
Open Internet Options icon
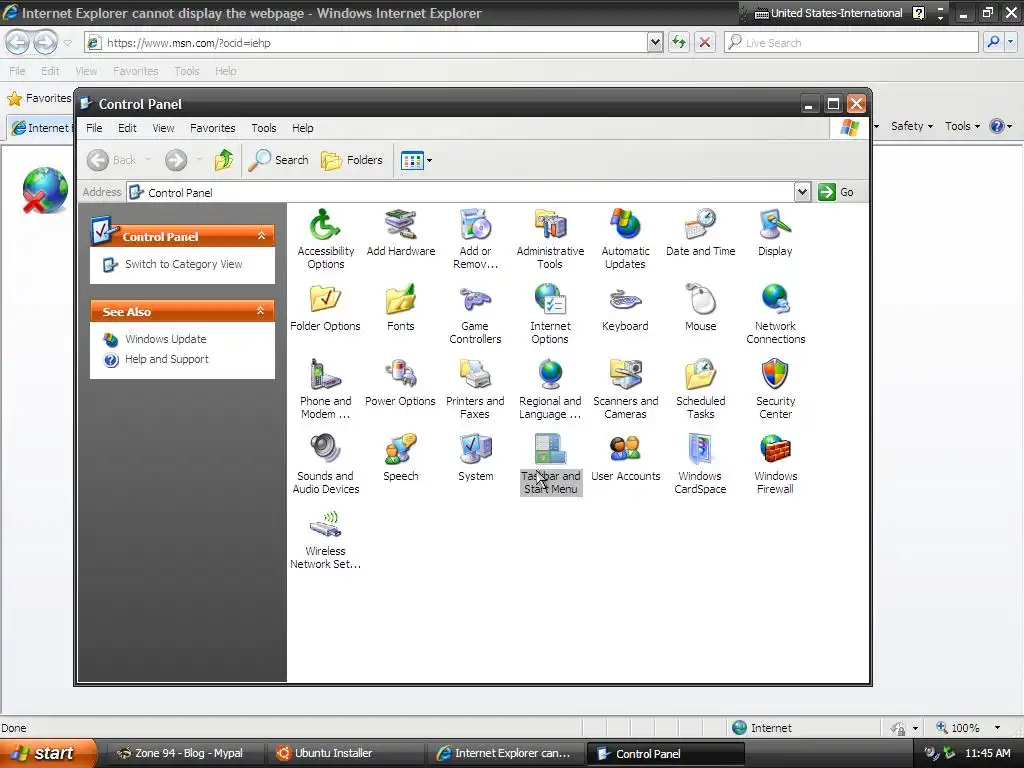[x=550, y=314]
